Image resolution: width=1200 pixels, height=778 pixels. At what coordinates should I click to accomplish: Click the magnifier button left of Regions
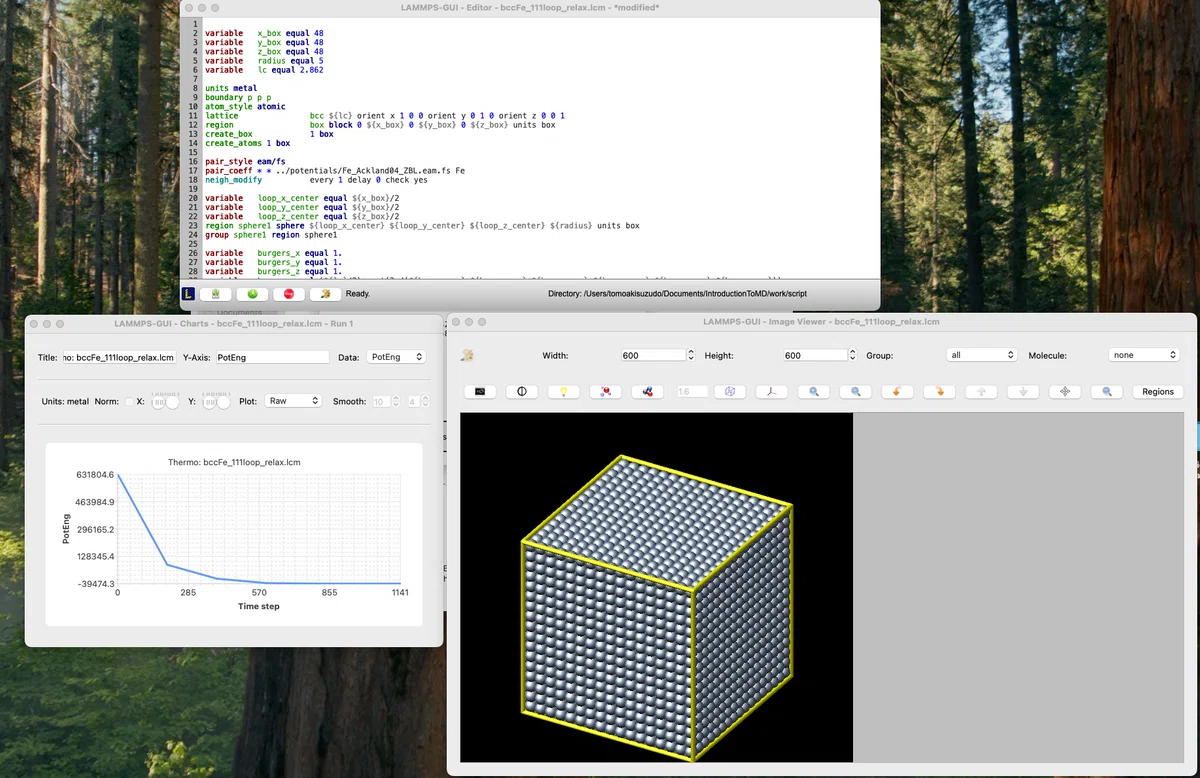tap(1107, 392)
